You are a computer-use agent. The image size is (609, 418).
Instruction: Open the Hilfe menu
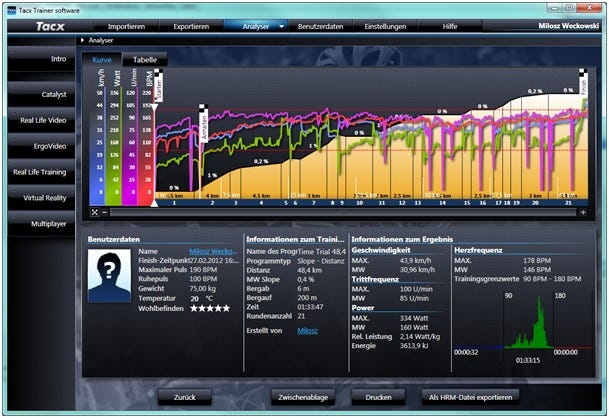(450, 26)
